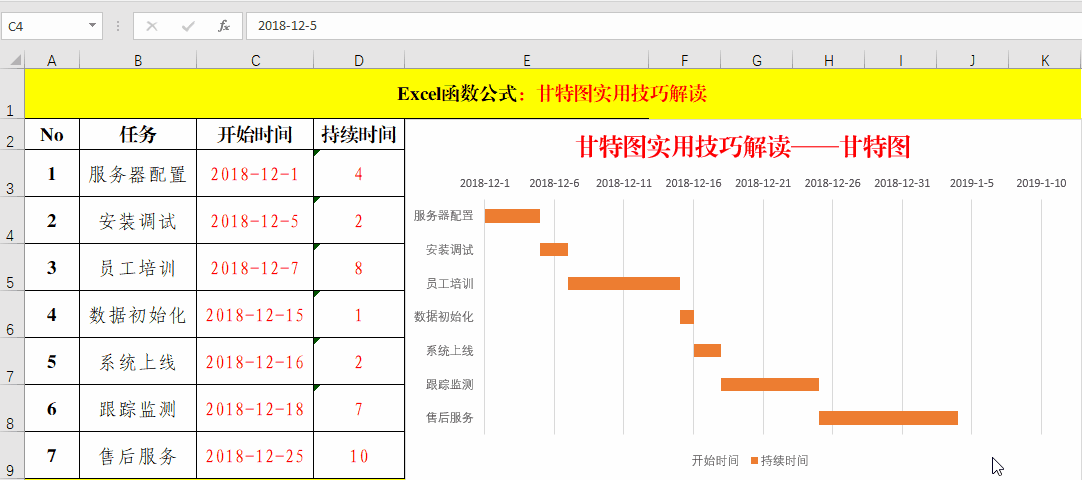
Task: Click the Gantt chart title text
Action: click(x=743, y=147)
